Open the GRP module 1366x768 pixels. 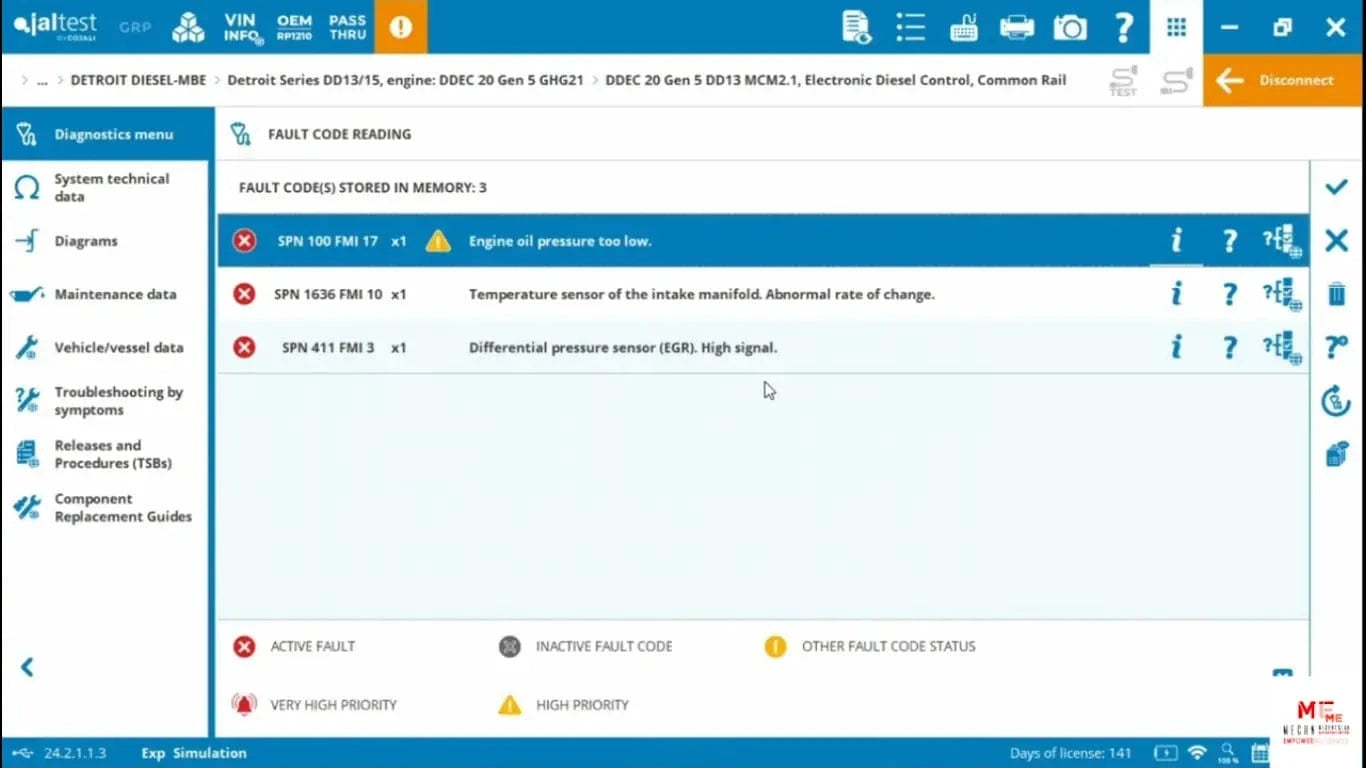[135, 27]
